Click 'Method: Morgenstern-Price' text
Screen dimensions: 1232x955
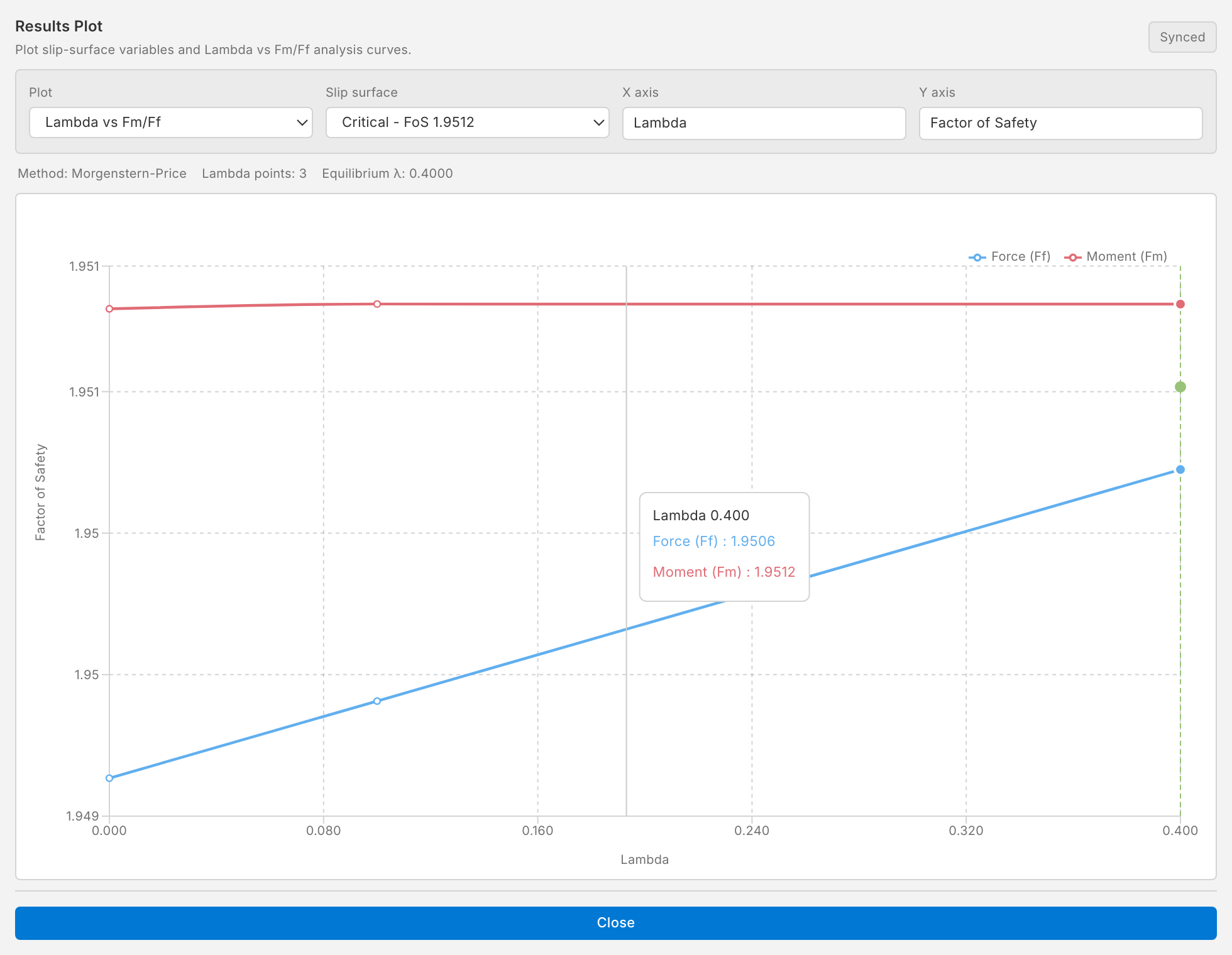102,173
